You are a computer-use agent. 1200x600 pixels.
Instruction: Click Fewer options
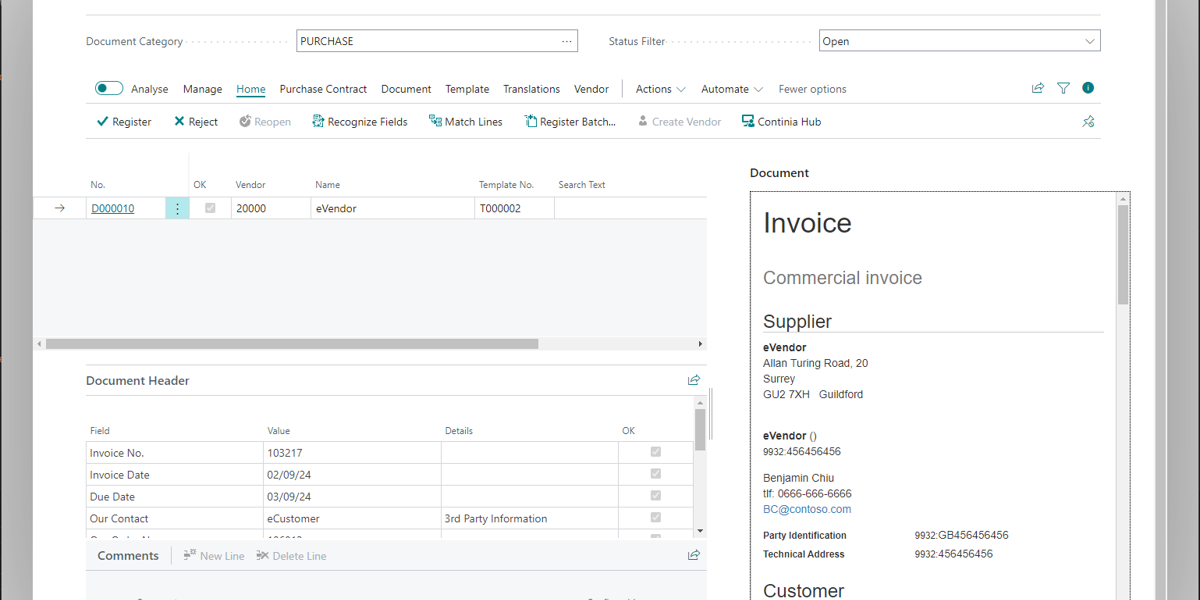point(812,89)
